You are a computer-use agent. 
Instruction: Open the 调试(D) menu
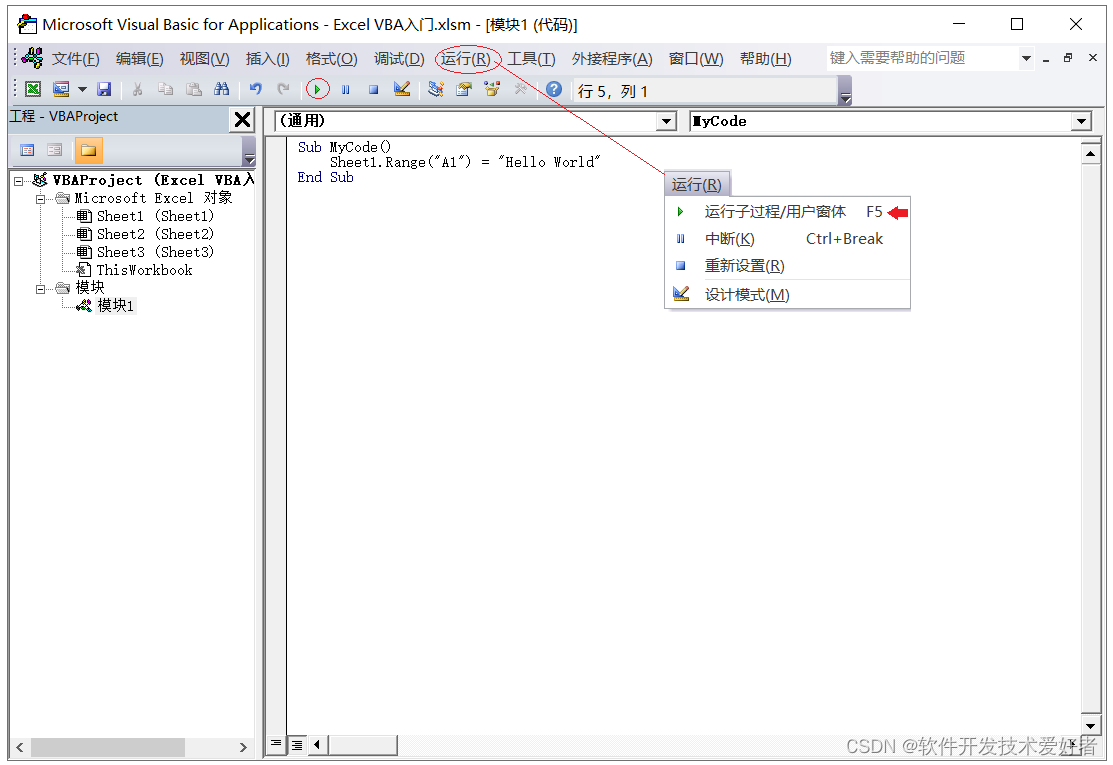click(399, 59)
